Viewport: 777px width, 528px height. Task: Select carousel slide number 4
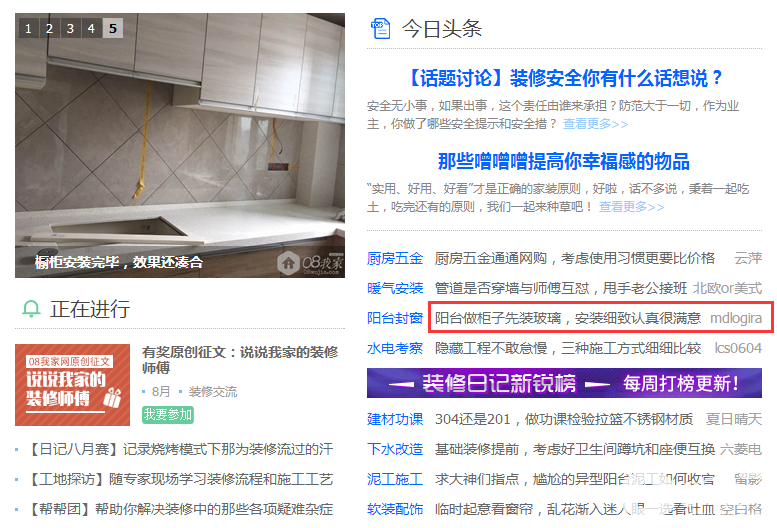91,28
